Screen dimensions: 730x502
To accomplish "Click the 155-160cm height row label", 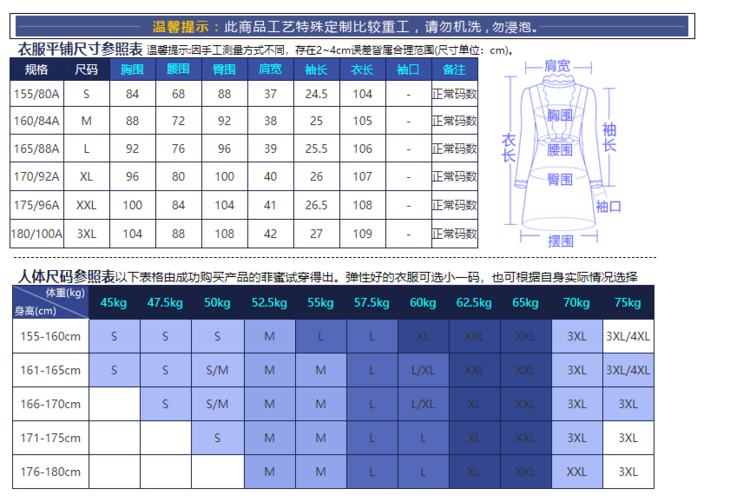I will (50, 337).
